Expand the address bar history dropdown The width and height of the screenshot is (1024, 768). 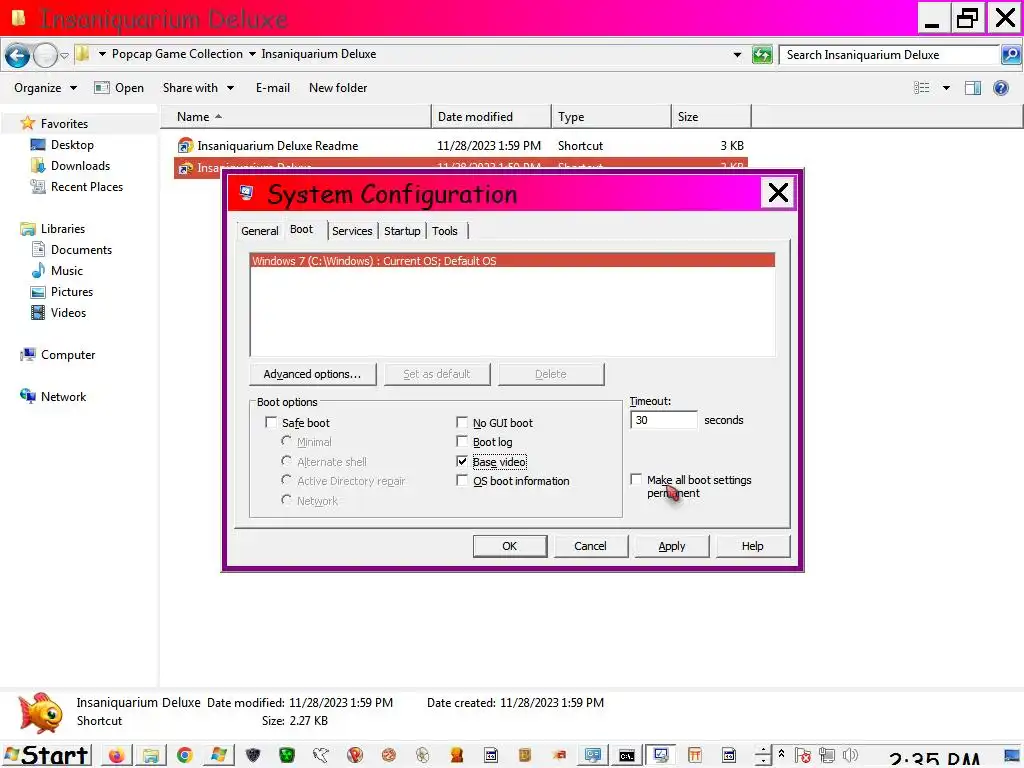point(737,55)
